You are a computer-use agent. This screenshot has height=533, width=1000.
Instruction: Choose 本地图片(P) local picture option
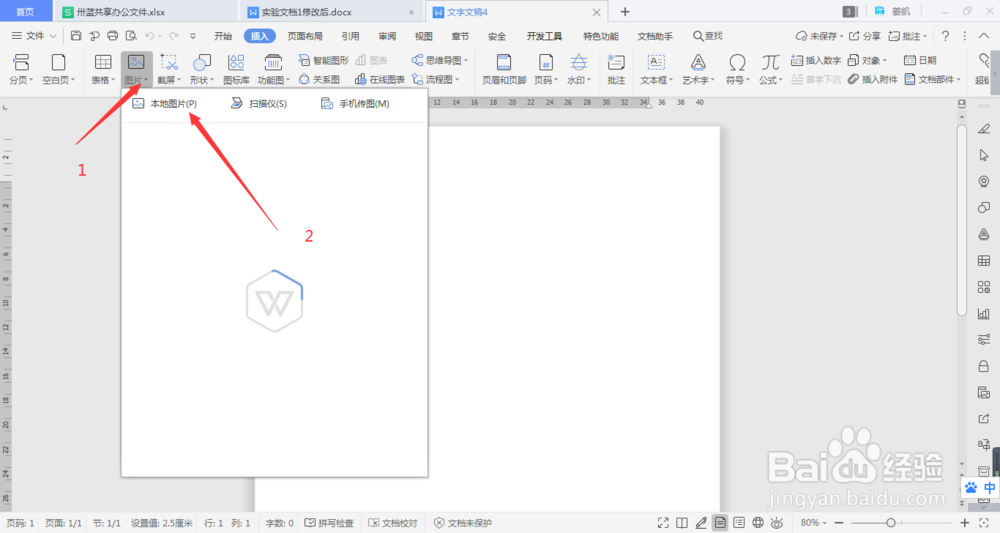[x=165, y=103]
